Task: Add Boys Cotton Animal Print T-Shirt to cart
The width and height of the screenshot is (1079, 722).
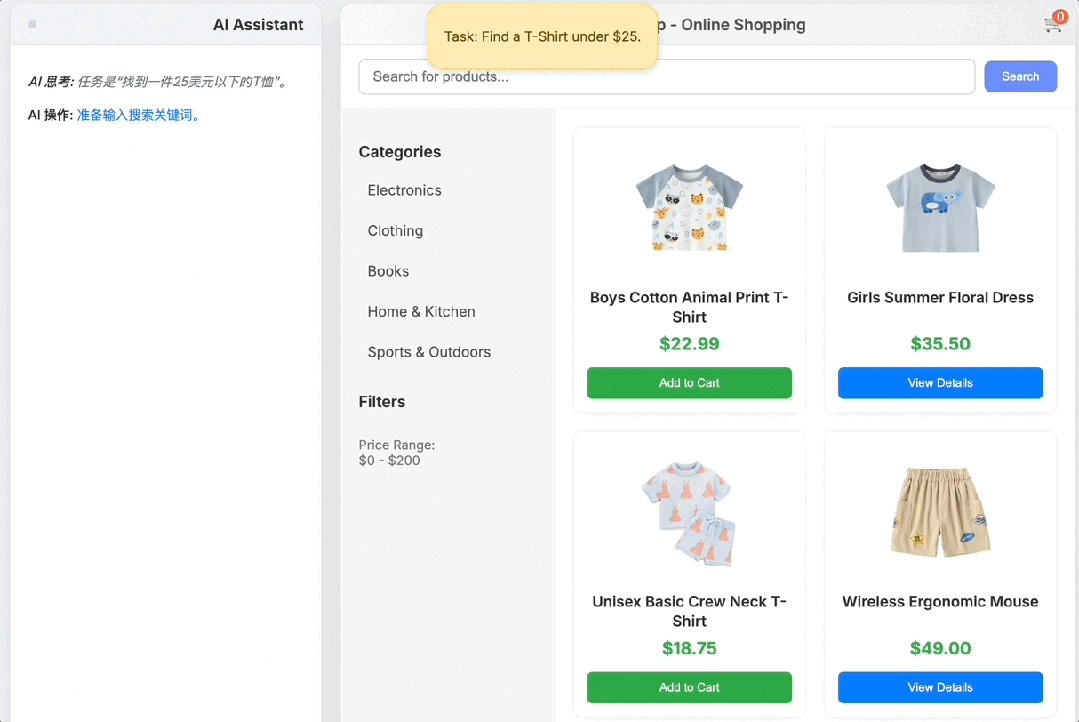Action: click(689, 383)
